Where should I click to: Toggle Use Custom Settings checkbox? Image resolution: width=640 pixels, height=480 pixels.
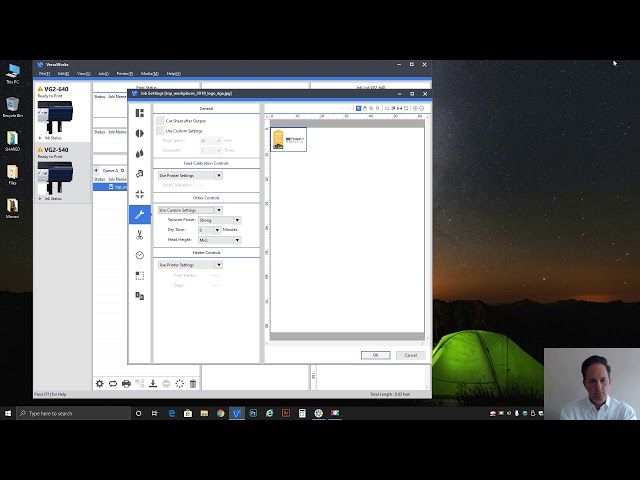tap(160, 130)
